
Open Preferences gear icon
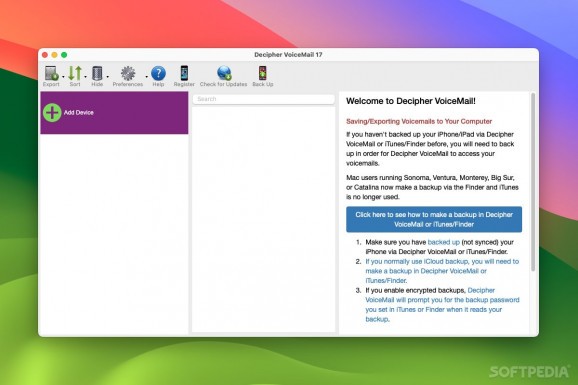point(128,73)
